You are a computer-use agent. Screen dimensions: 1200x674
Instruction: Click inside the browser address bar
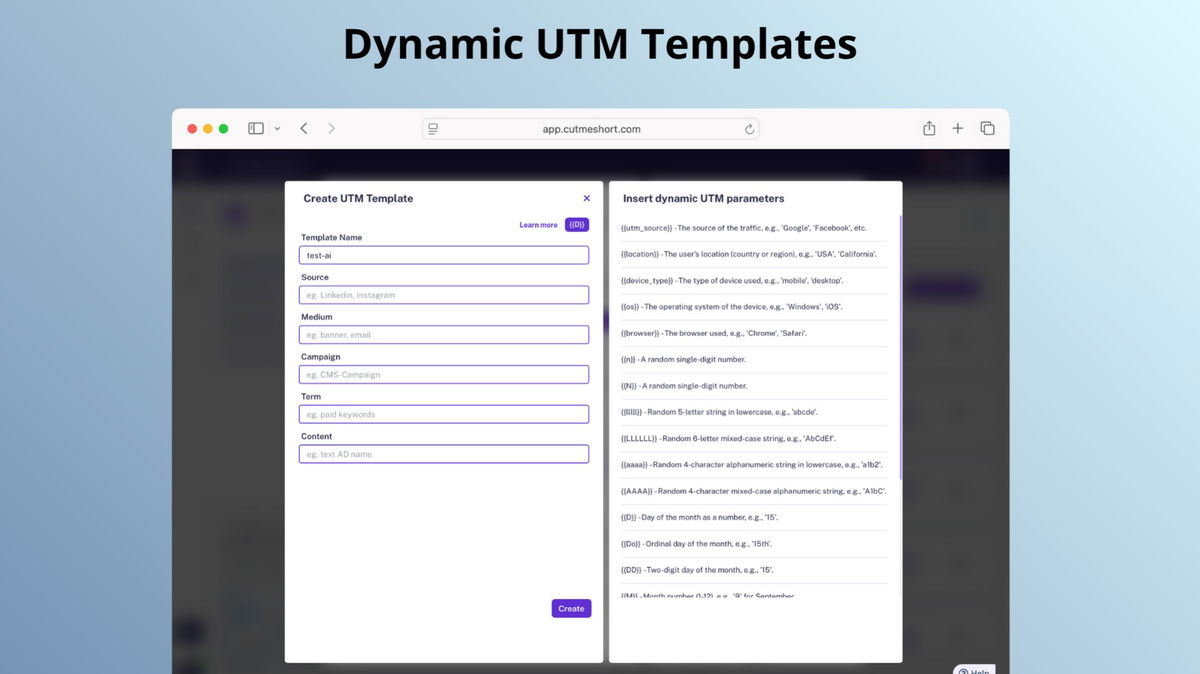tap(590, 128)
